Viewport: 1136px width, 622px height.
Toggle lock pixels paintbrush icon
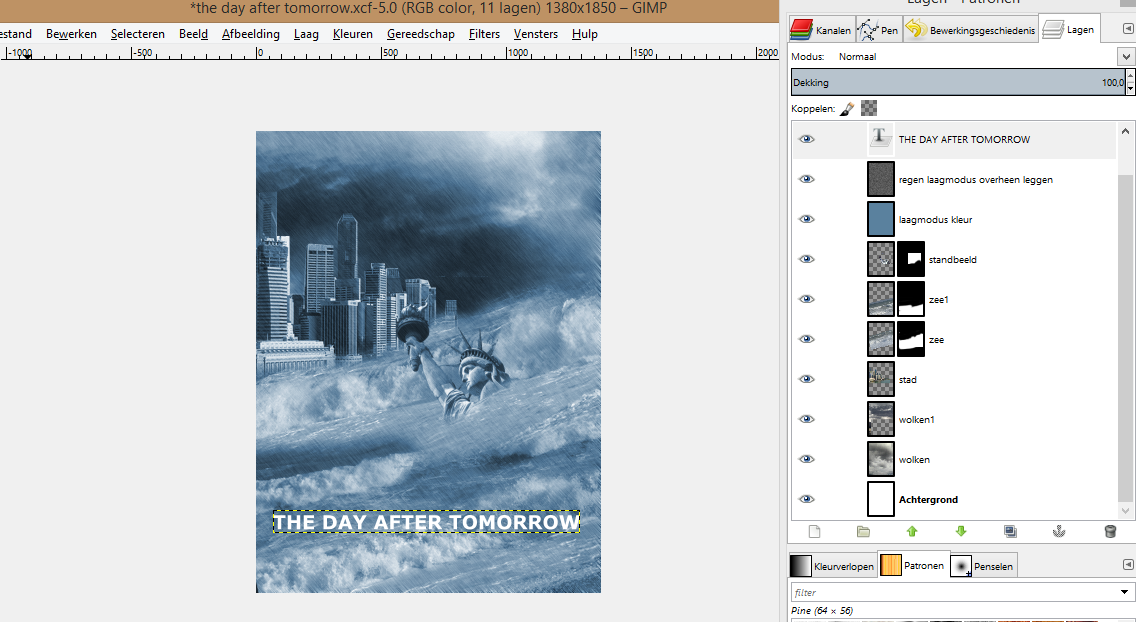click(847, 108)
